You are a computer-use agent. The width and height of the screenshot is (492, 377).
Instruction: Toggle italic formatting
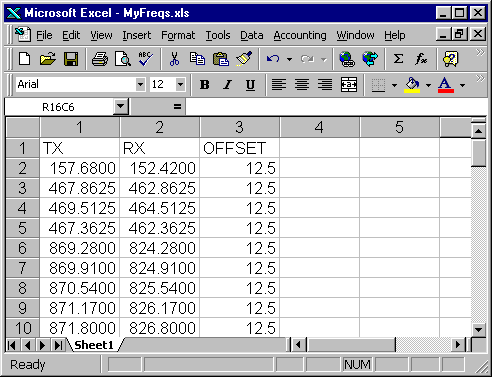pyautogui.click(x=227, y=85)
